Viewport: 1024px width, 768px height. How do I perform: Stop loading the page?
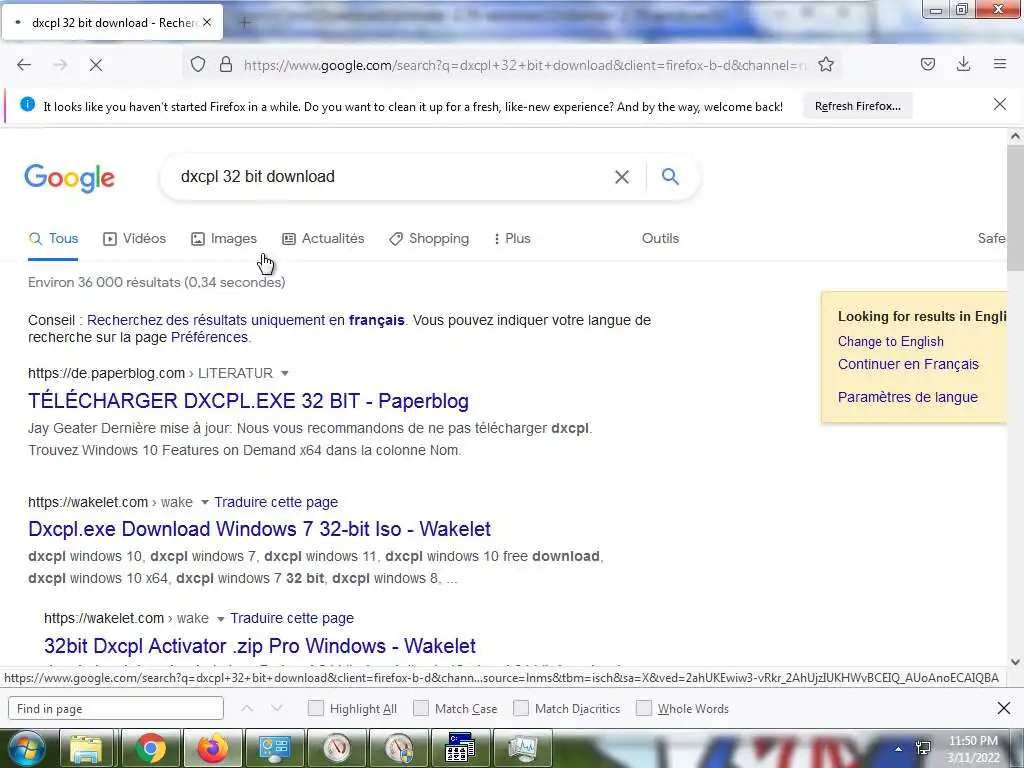click(x=96, y=65)
